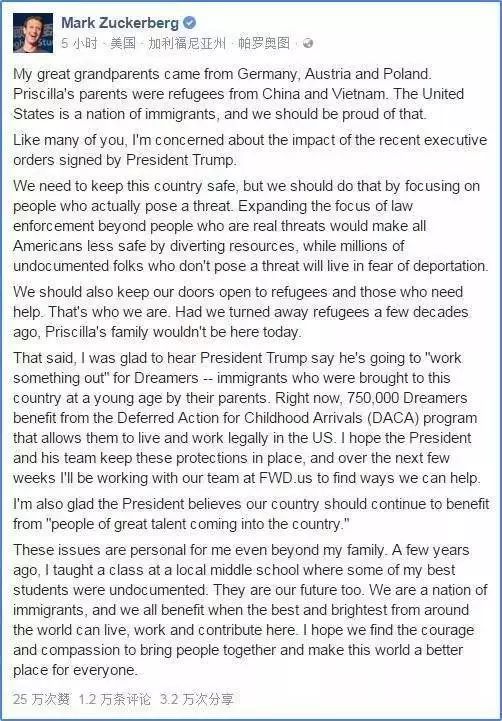Image resolution: width=502 pixels, height=721 pixels.
Task: Open the Mark Zuckerberg profile name link
Action: click(120, 23)
